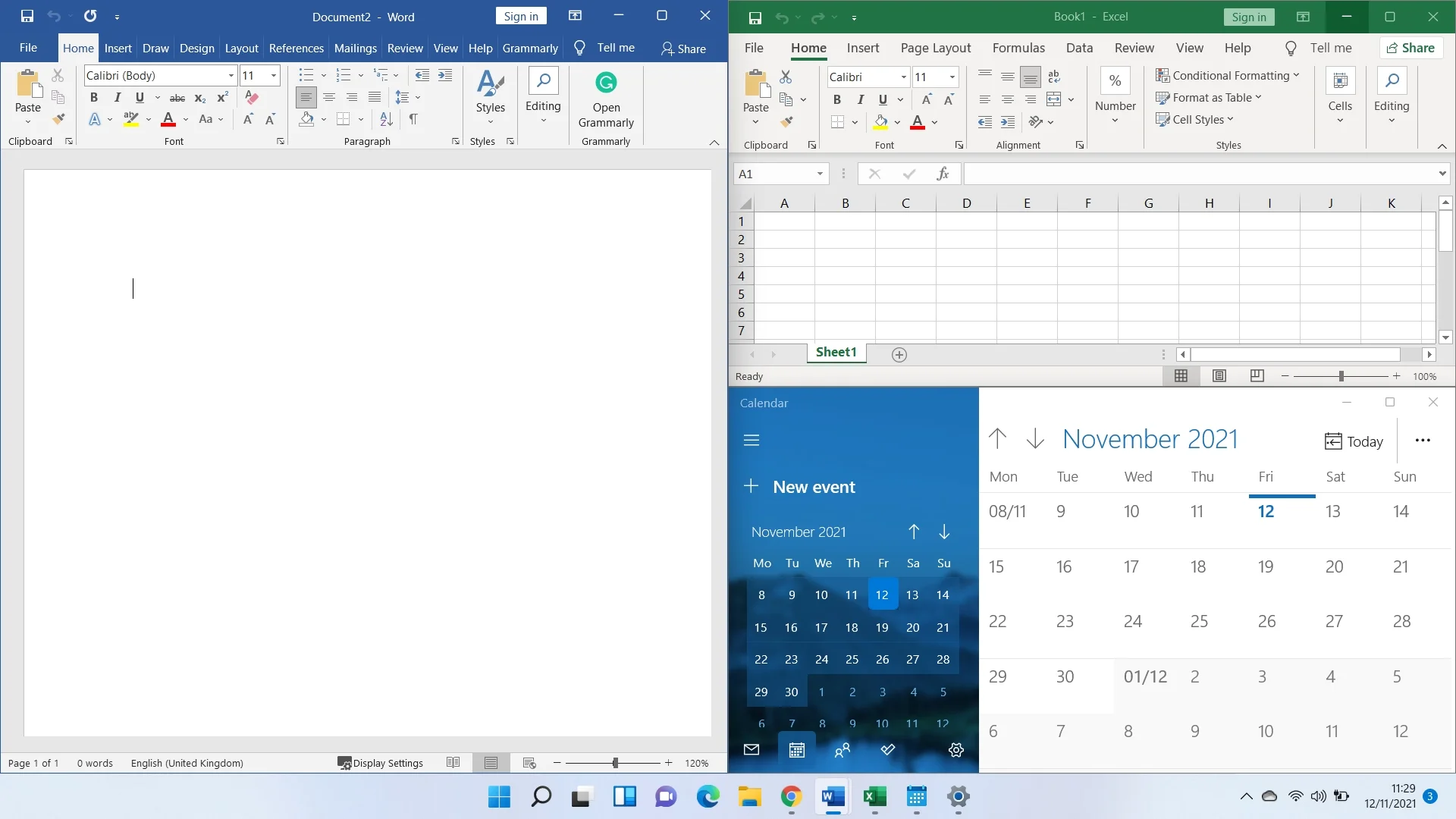Enable show formatting marks in Word

pyautogui.click(x=413, y=119)
